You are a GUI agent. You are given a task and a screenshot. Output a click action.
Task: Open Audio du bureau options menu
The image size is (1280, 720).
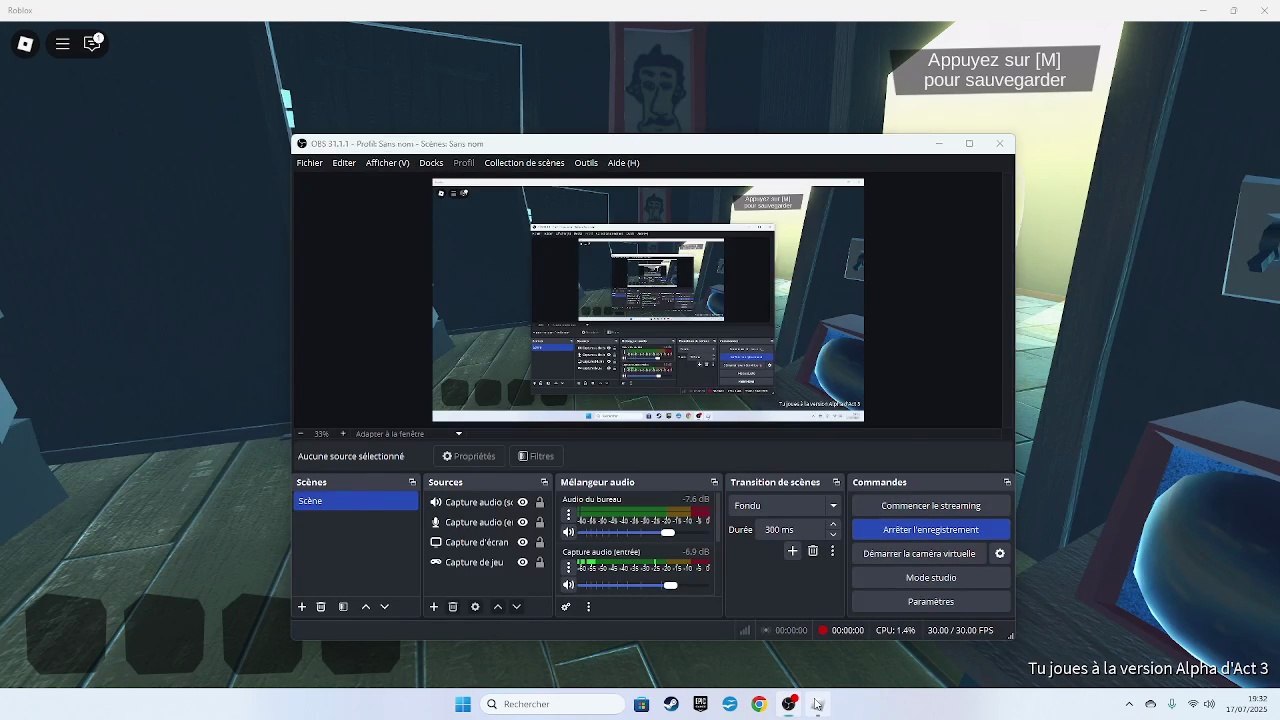tap(569, 515)
